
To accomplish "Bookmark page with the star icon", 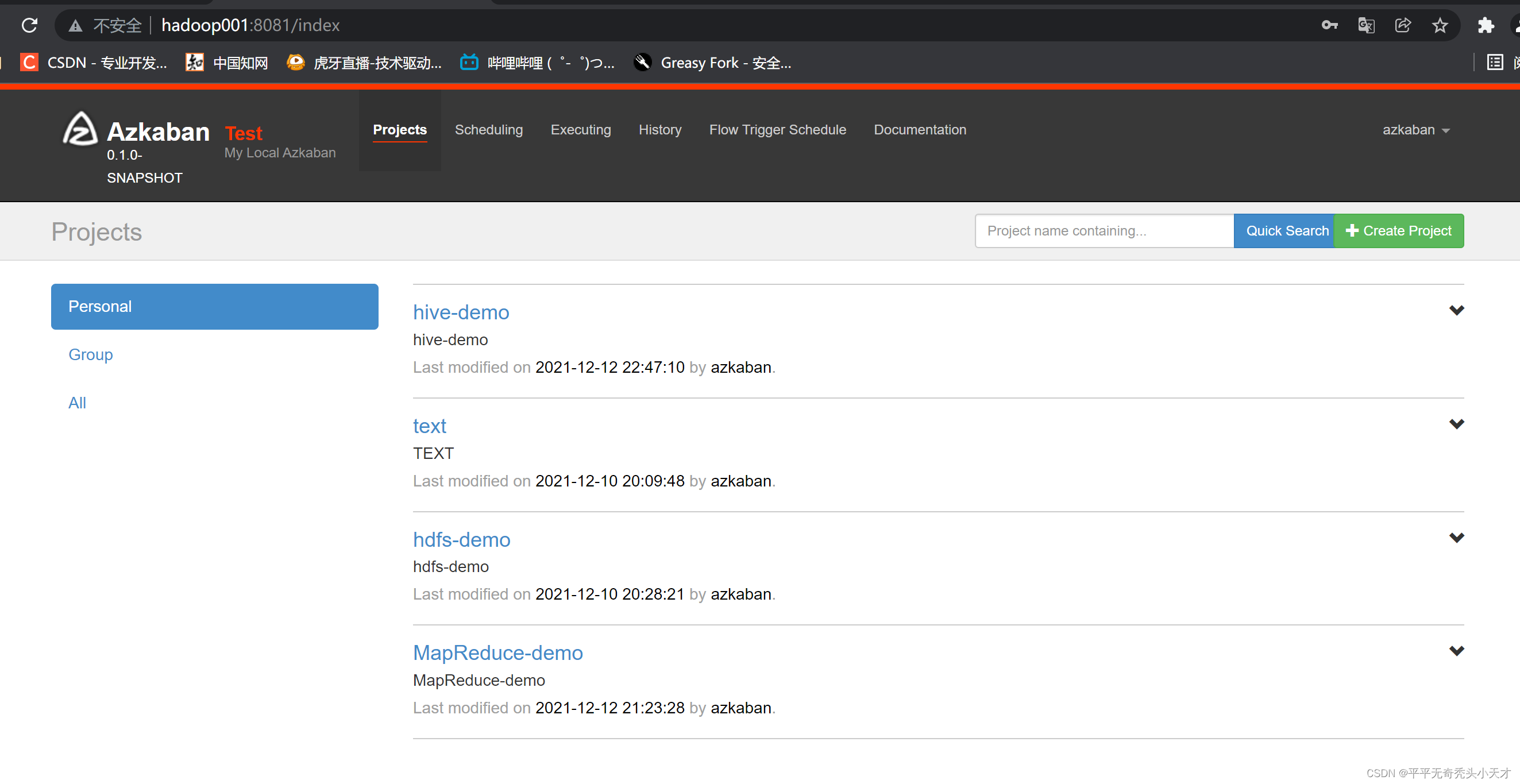I will pyautogui.click(x=1440, y=25).
